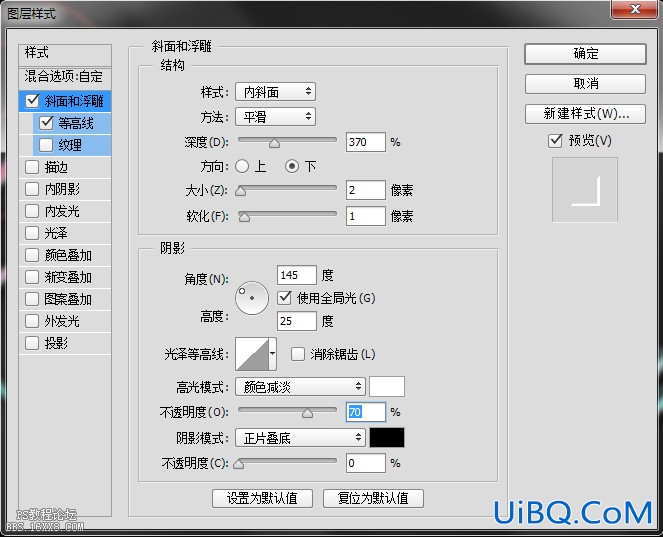
Task: Click the shadow 不透明度(C) slider handle
Action: [238, 464]
